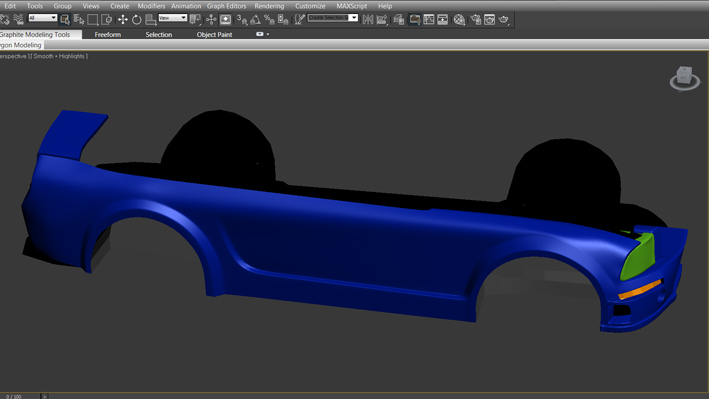
Task: Open the Modifiers menu
Action: click(151, 6)
